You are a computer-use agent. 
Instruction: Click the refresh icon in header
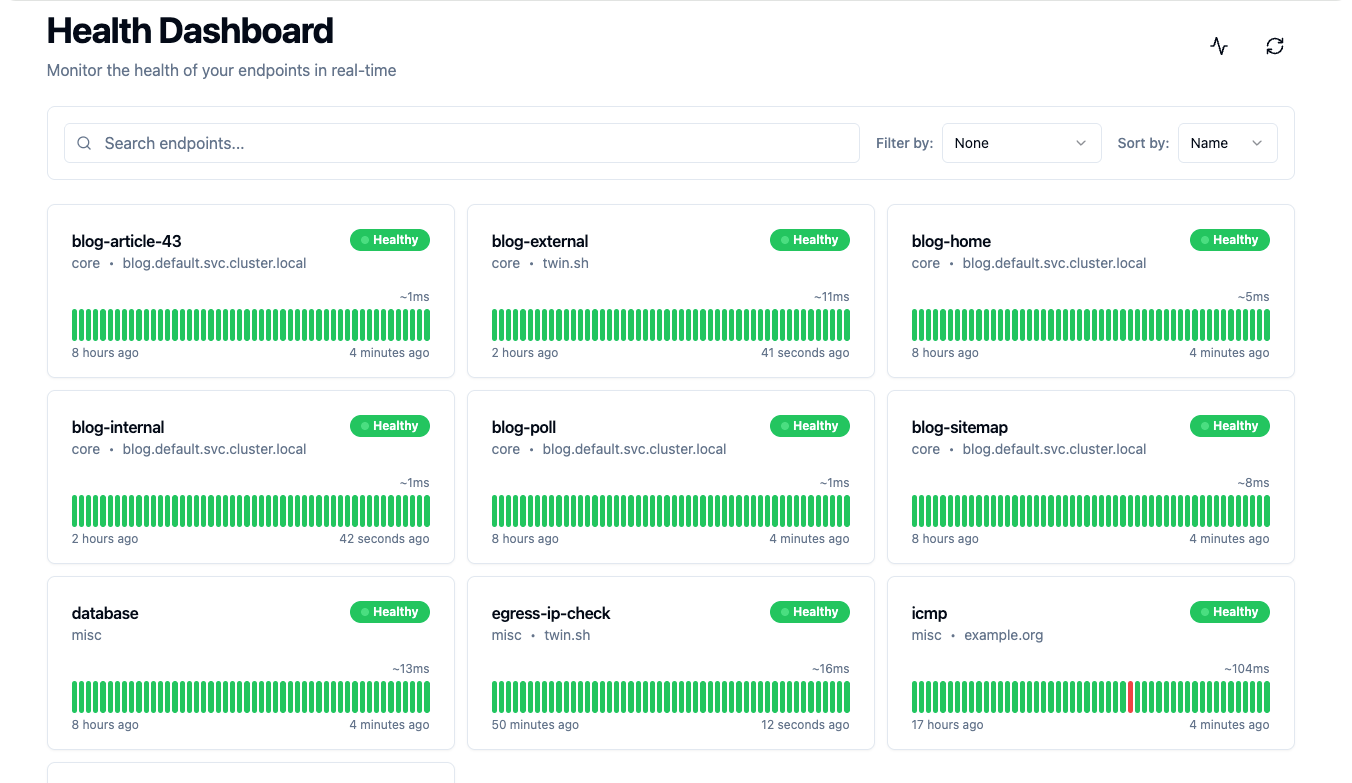pos(1274,46)
